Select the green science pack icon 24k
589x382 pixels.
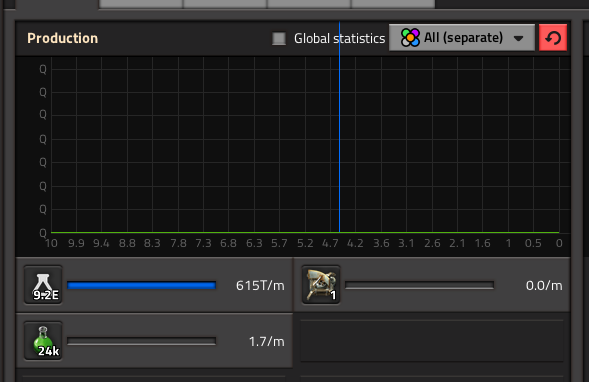[43, 341]
